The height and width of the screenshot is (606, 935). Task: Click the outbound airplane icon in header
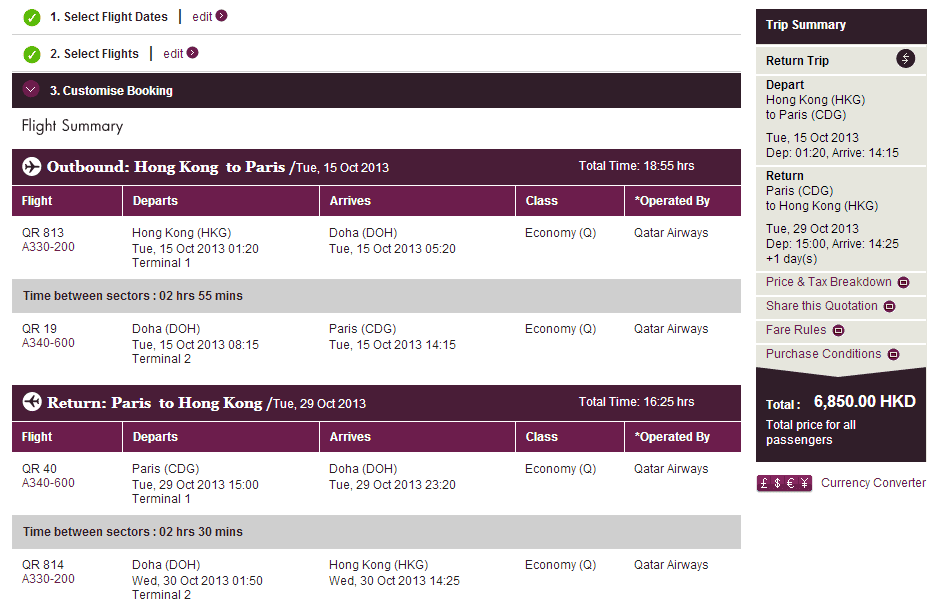31,166
